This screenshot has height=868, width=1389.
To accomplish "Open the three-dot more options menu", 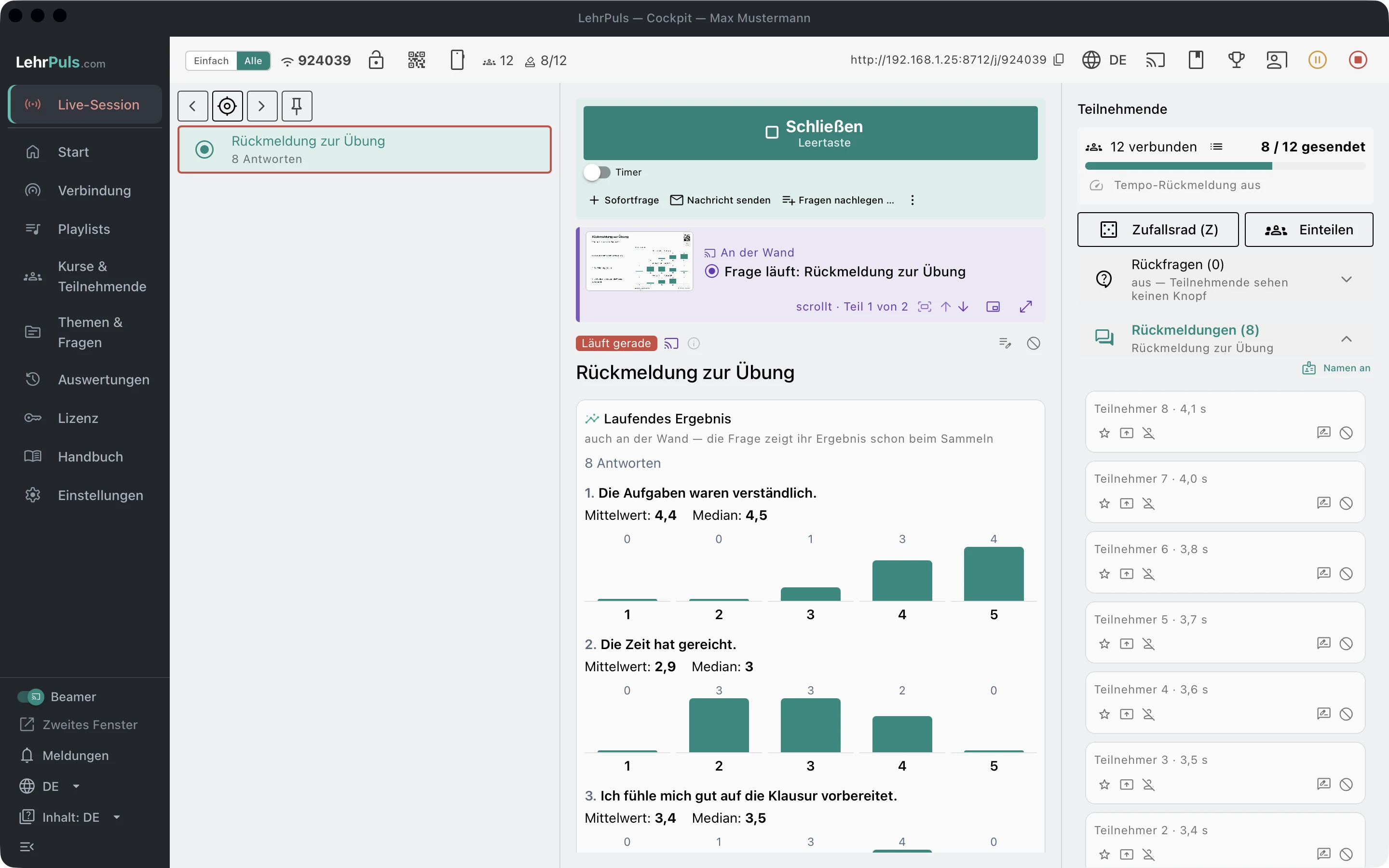I will coord(912,200).
